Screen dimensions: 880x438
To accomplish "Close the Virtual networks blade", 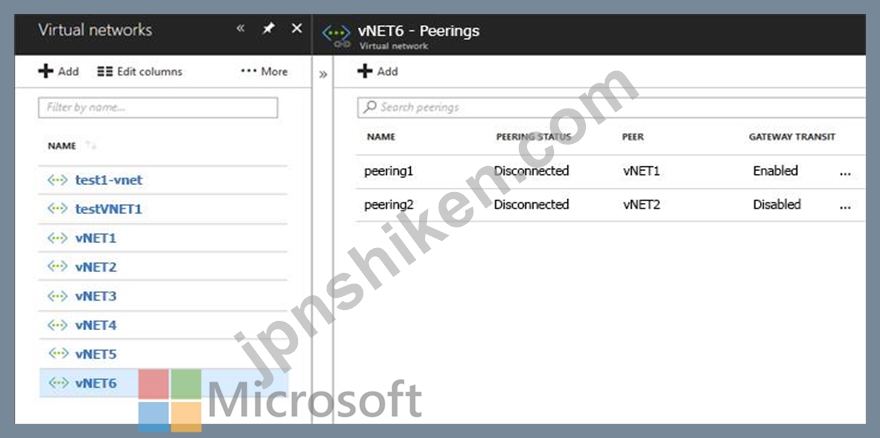I will [x=297, y=29].
